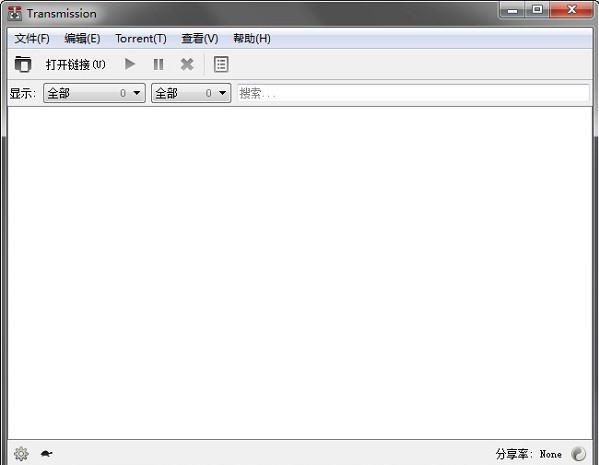Click the ratio statistics icon beside None
Image resolution: width=599 pixels, height=465 pixels.
pos(578,454)
